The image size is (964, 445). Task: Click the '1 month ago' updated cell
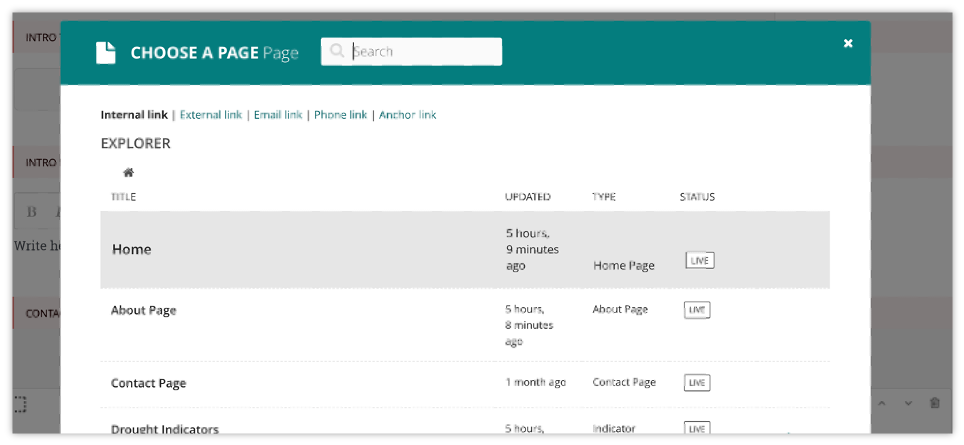coord(535,382)
